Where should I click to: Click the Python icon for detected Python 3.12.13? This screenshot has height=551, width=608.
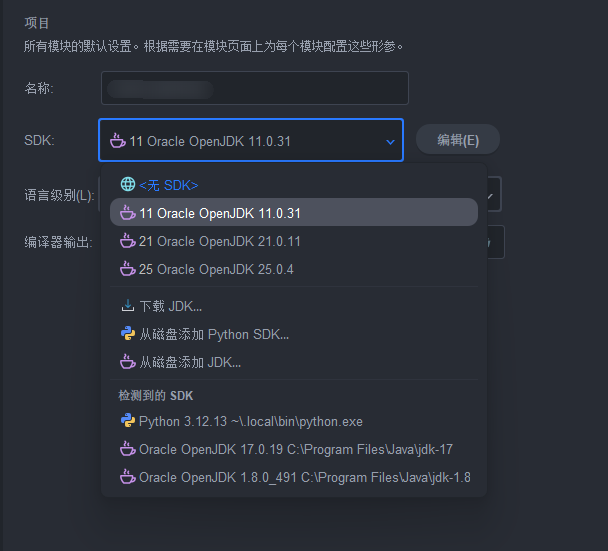click(x=128, y=421)
